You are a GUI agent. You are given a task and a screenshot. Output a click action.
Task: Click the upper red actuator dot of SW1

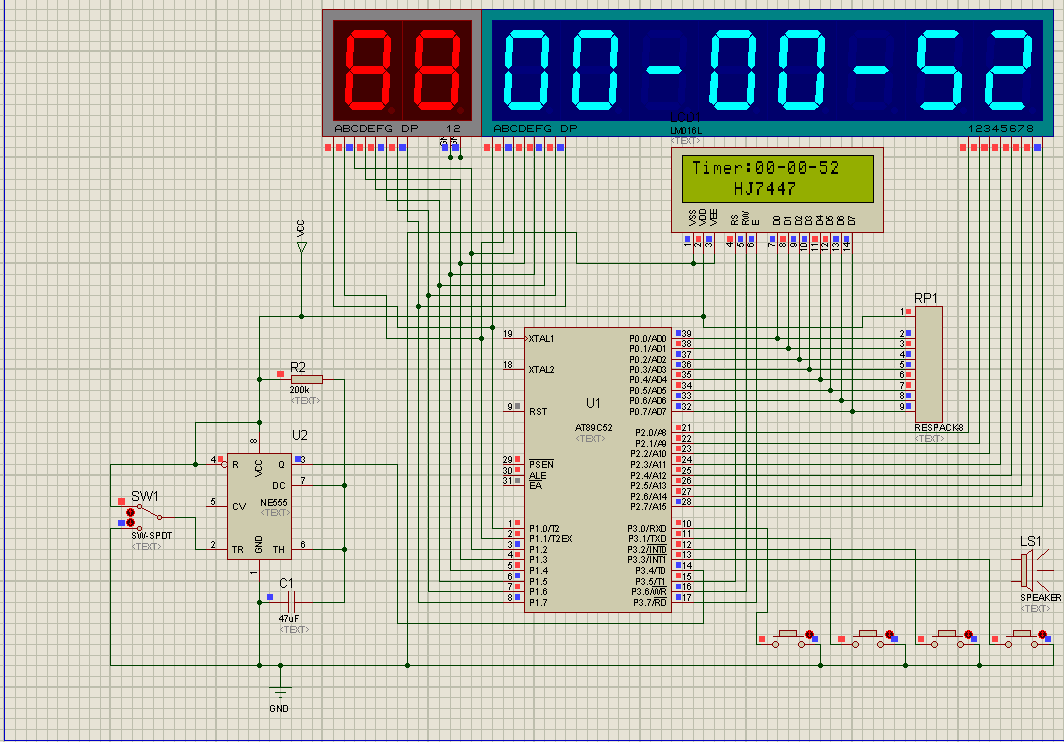click(130, 511)
